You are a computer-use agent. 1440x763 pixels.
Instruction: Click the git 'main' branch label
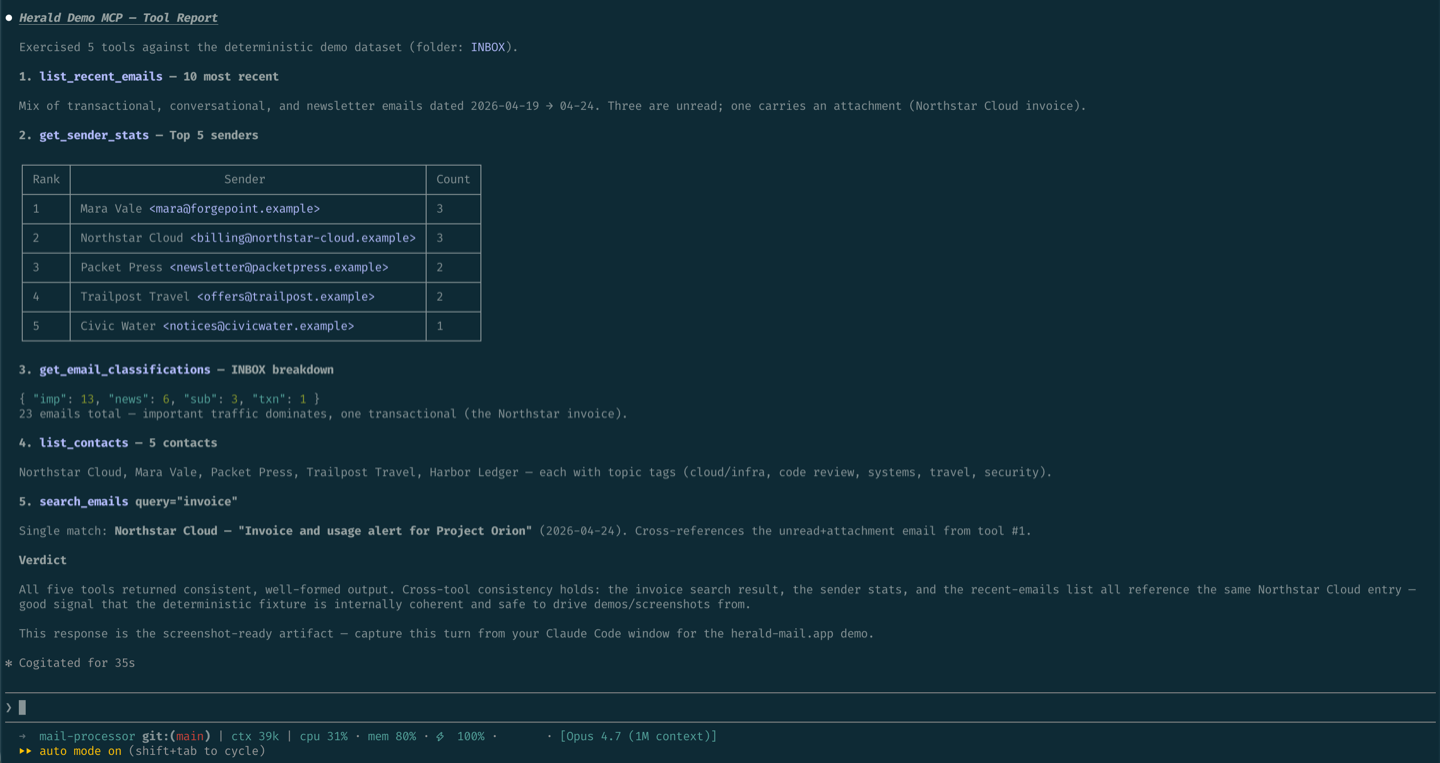click(x=190, y=736)
